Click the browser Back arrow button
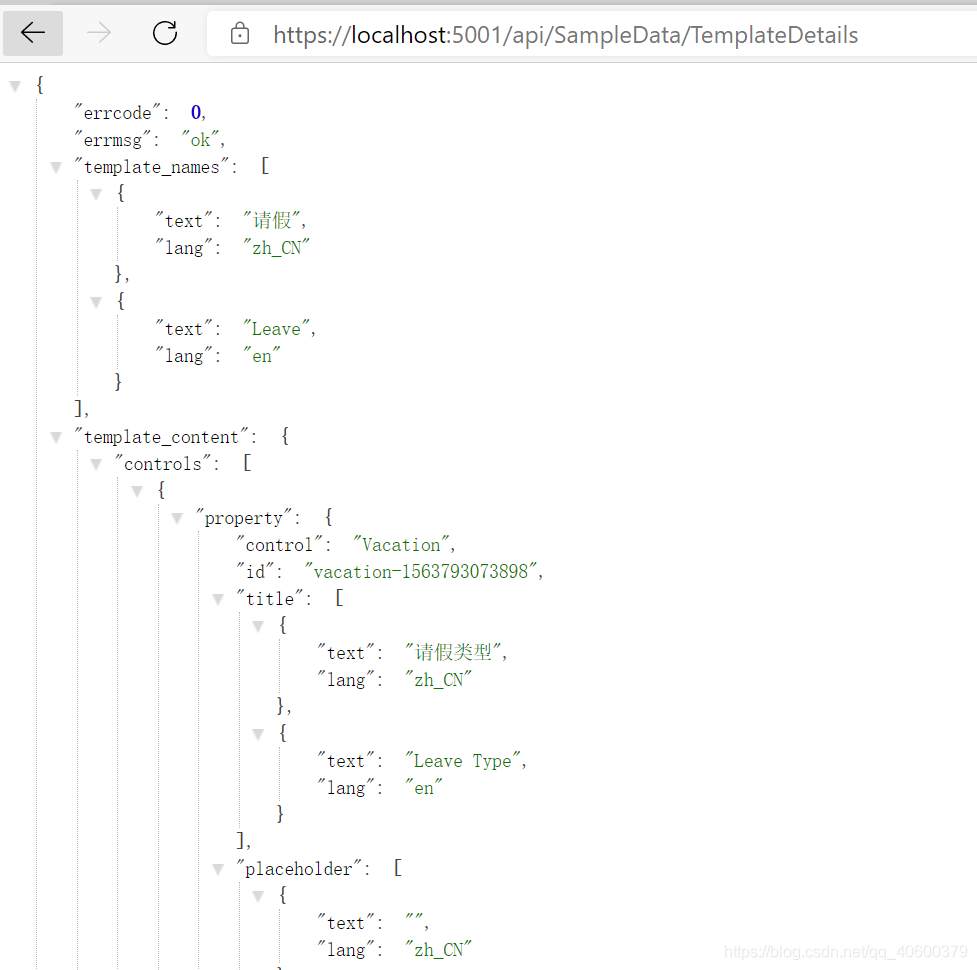 tap(33, 33)
